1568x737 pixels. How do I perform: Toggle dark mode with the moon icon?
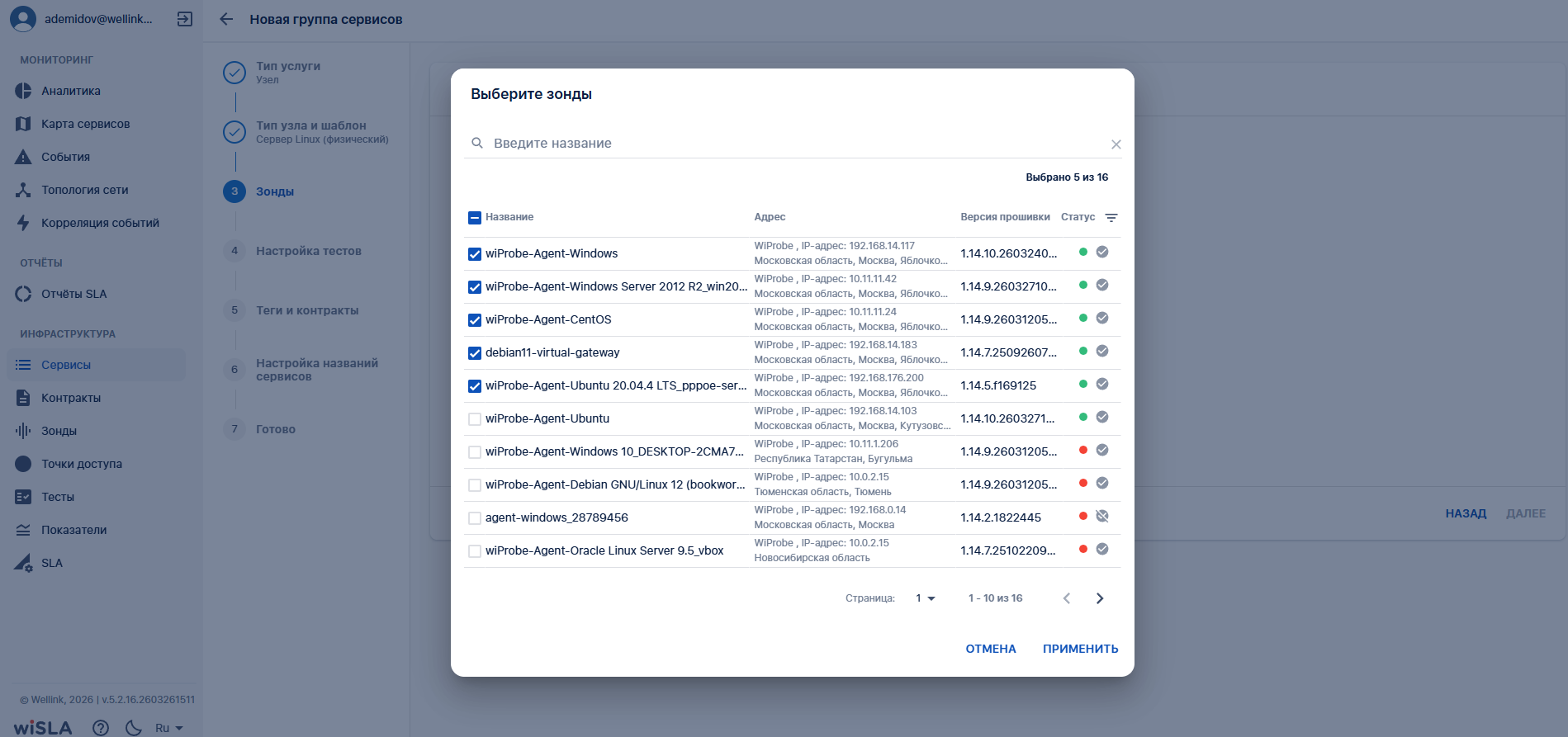tap(133, 727)
